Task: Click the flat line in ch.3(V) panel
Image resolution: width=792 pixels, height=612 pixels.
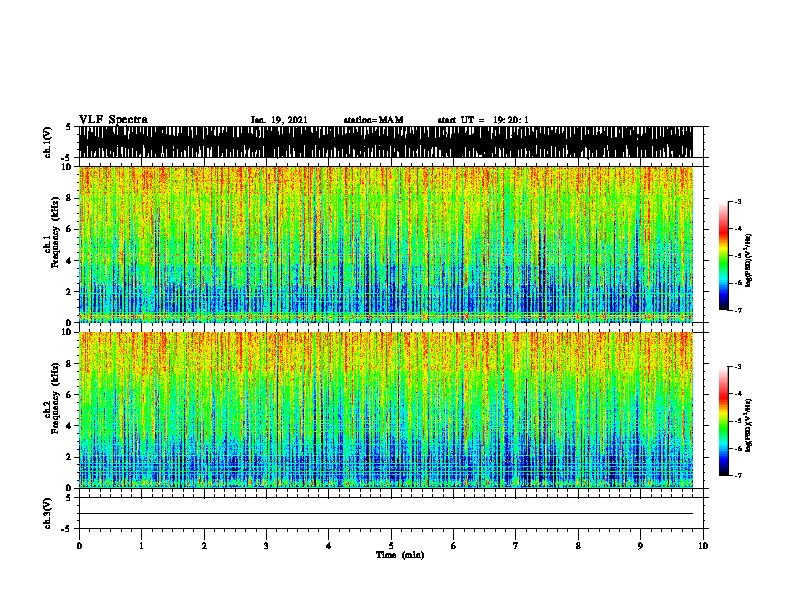Action: [386, 514]
